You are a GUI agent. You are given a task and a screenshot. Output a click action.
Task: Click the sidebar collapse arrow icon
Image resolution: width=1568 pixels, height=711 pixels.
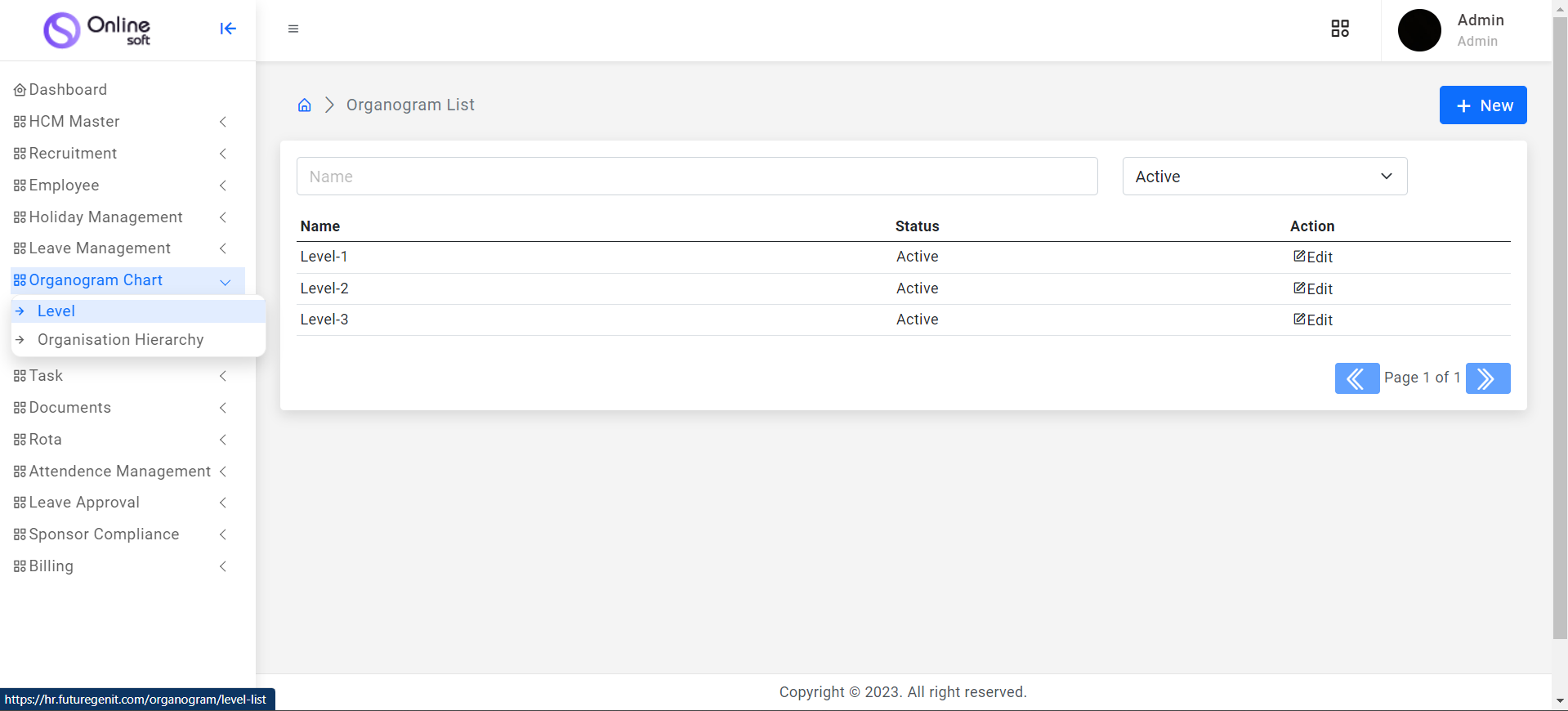tap(228, 29)
